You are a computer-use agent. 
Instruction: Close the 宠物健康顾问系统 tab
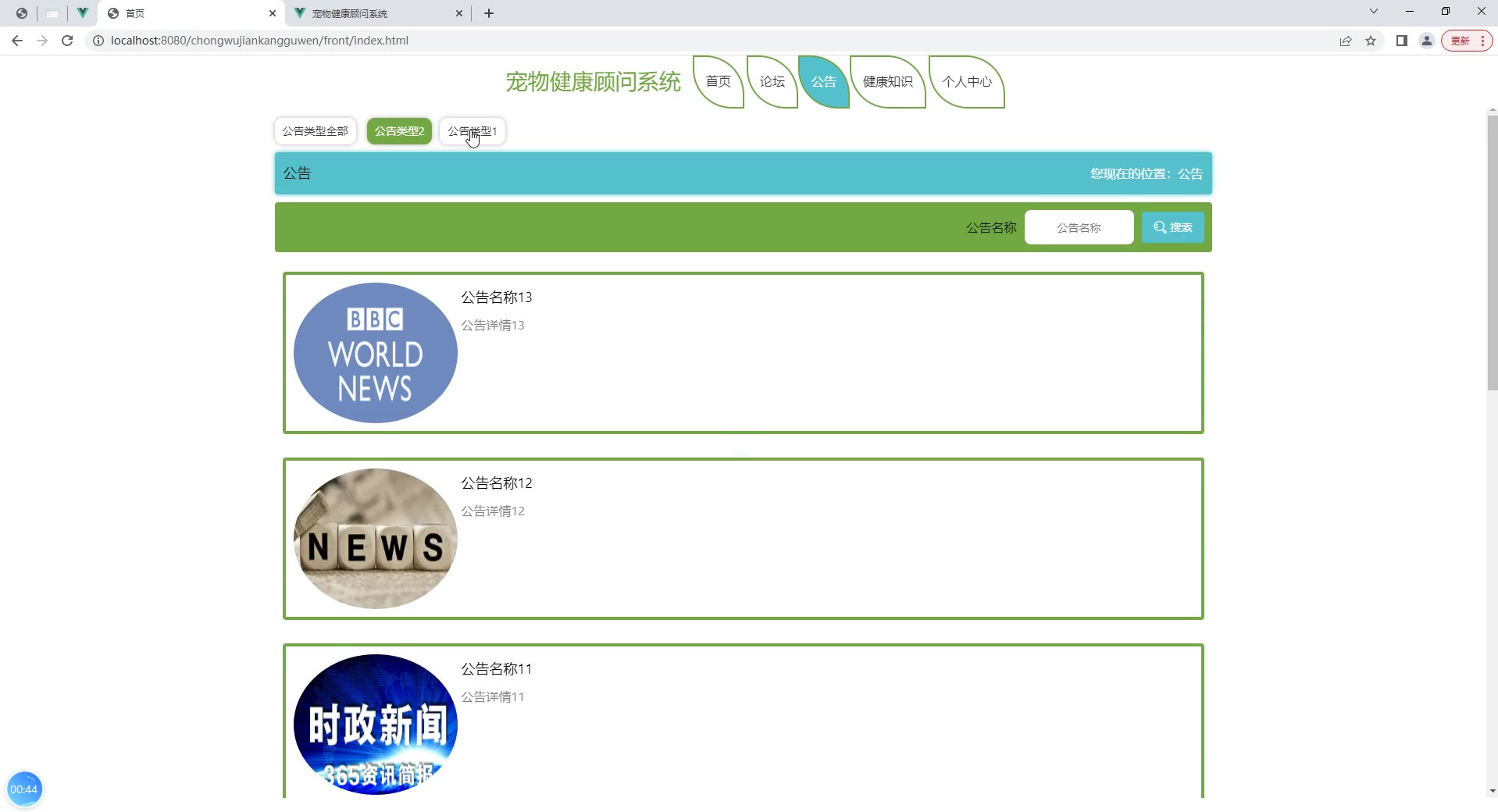458,13
